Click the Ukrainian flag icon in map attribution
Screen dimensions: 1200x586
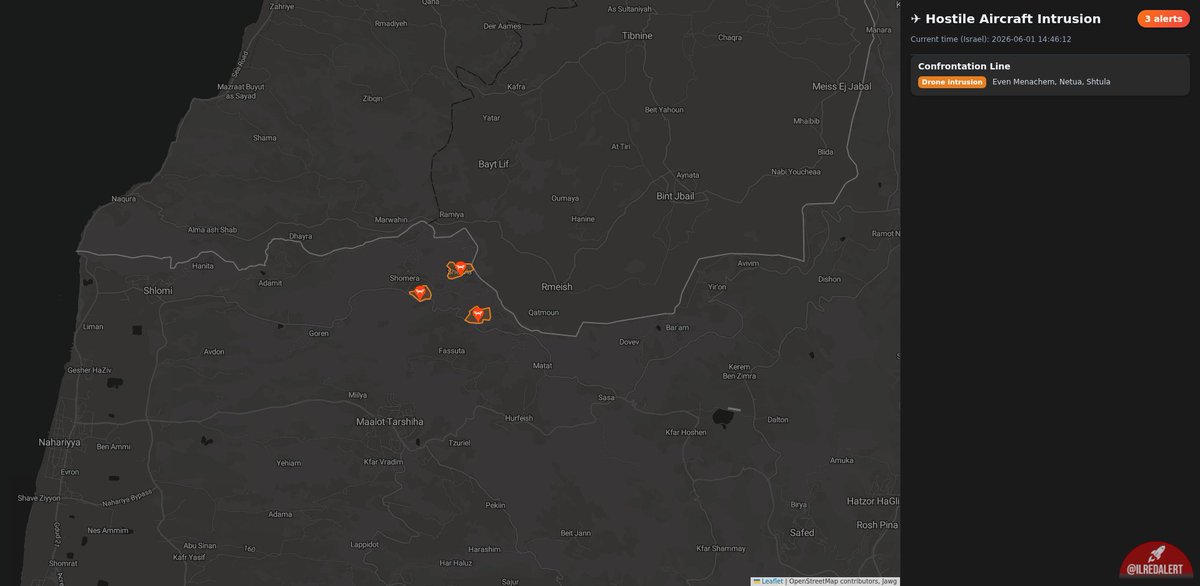pyautogui.click(x=757, y=580)
